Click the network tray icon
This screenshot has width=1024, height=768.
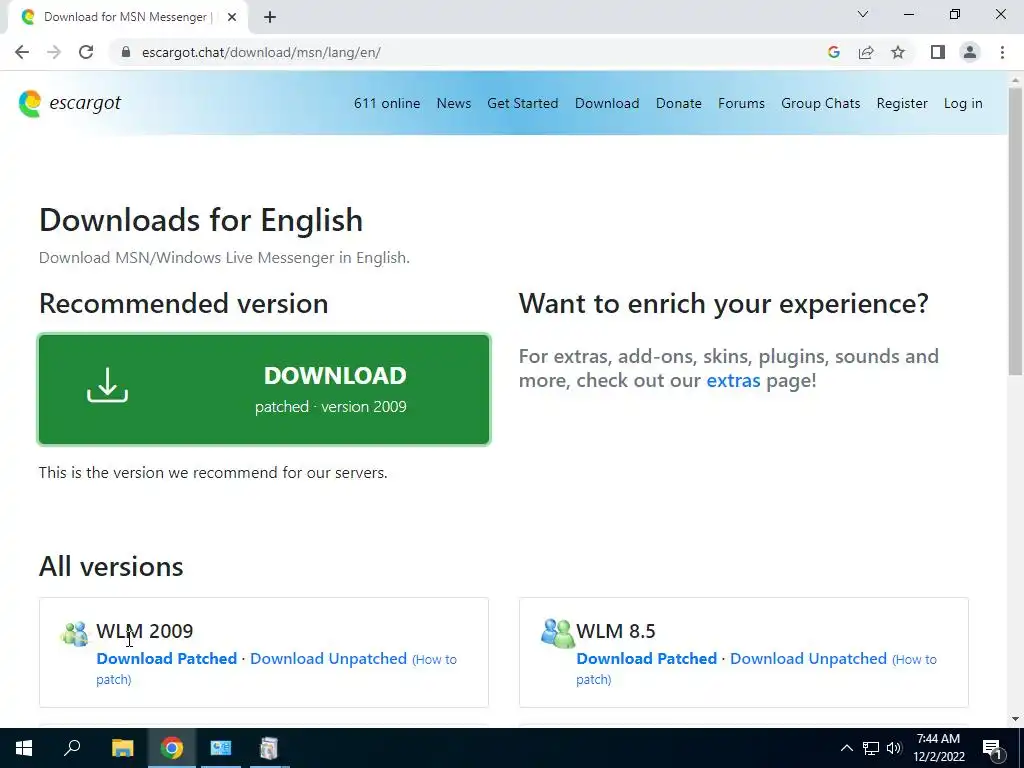tap(871, 748)
